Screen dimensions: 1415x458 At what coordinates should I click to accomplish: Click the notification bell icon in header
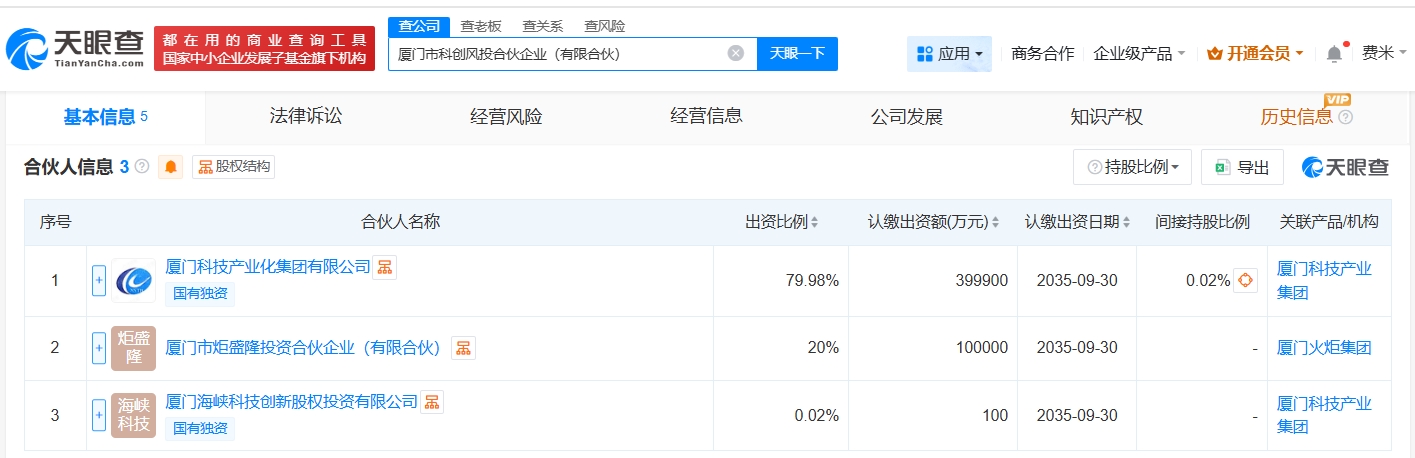1334,54
